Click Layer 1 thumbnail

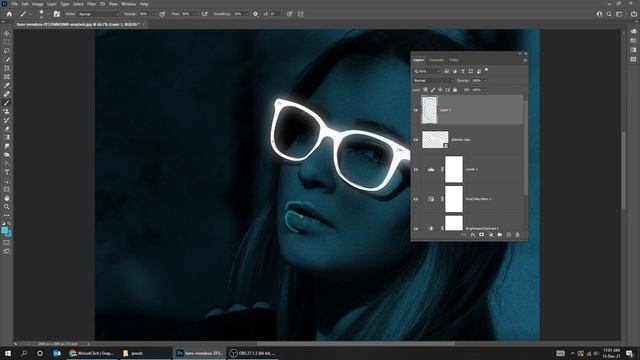point(429,110)
